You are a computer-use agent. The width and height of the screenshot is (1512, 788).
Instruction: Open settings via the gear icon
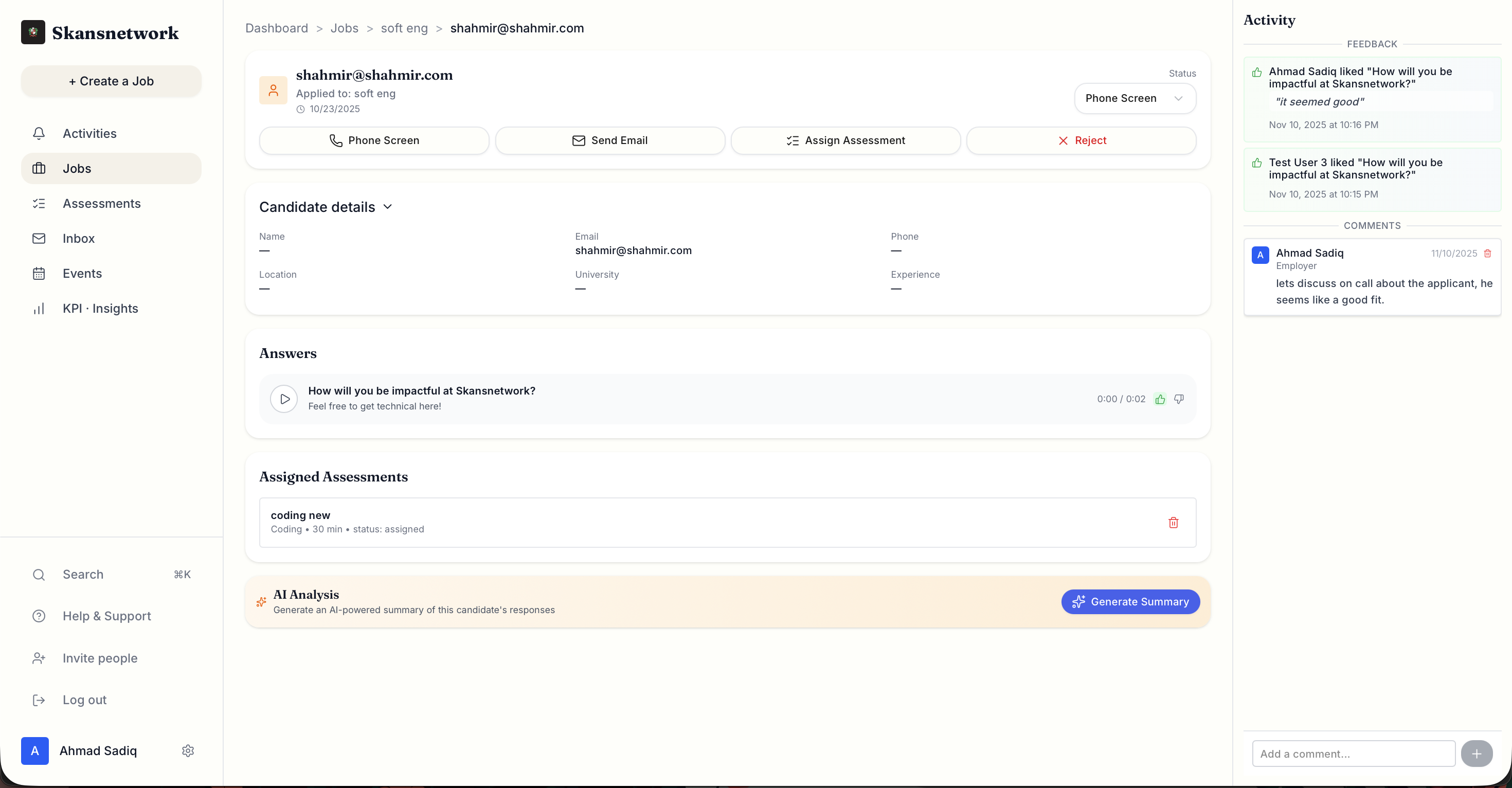[187, 750]
